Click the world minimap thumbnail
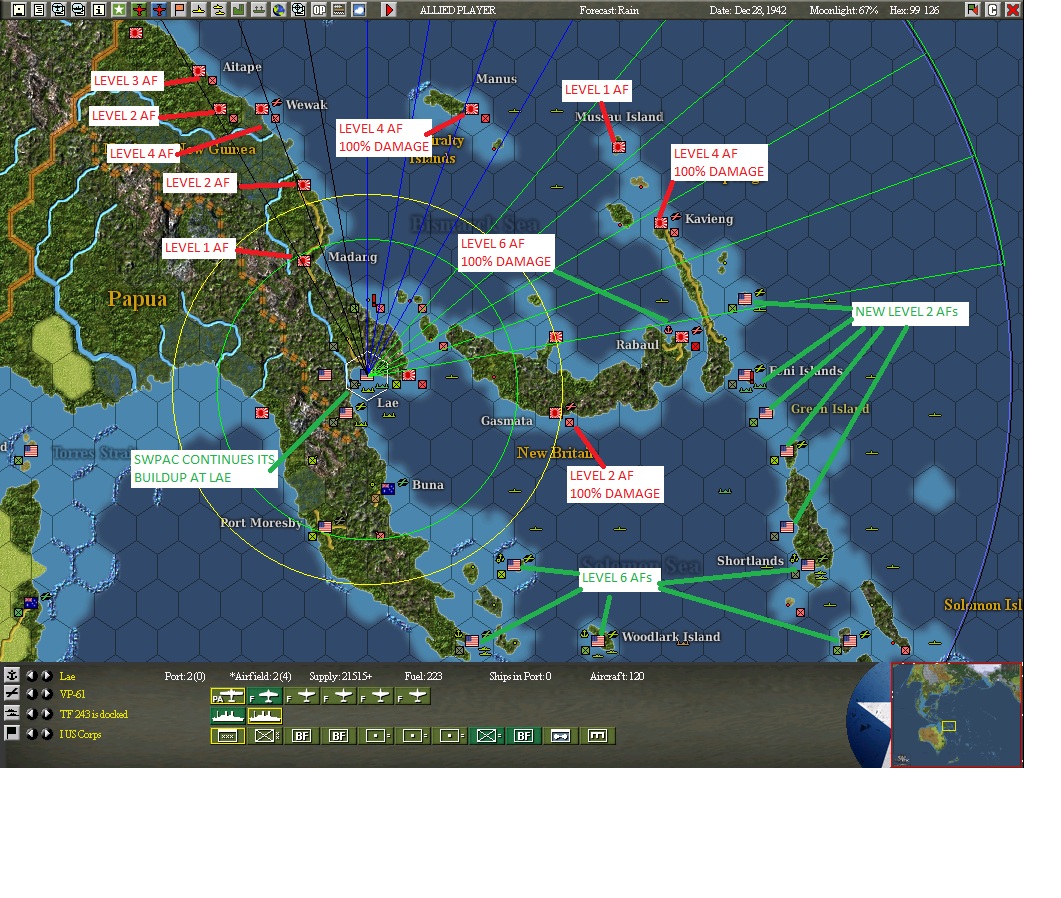The width and height of the screenshot is (1061, 898). click(x=956, y=715)
